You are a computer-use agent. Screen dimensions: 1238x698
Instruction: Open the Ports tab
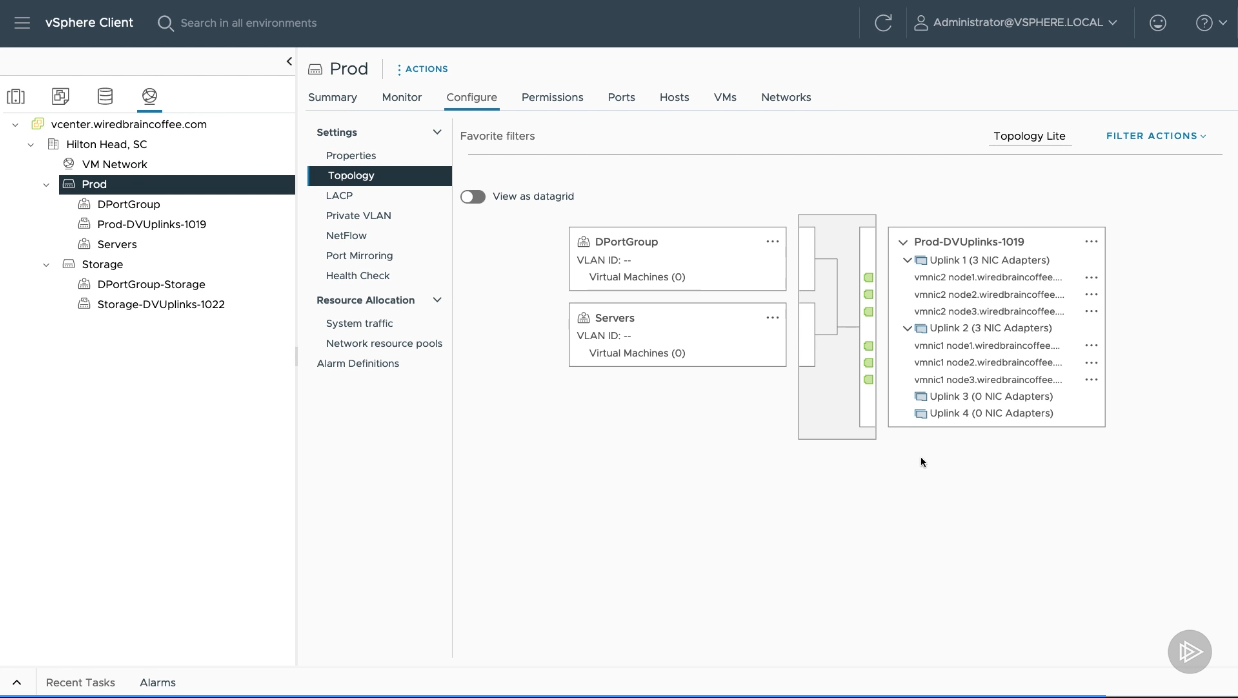point(621,97)
